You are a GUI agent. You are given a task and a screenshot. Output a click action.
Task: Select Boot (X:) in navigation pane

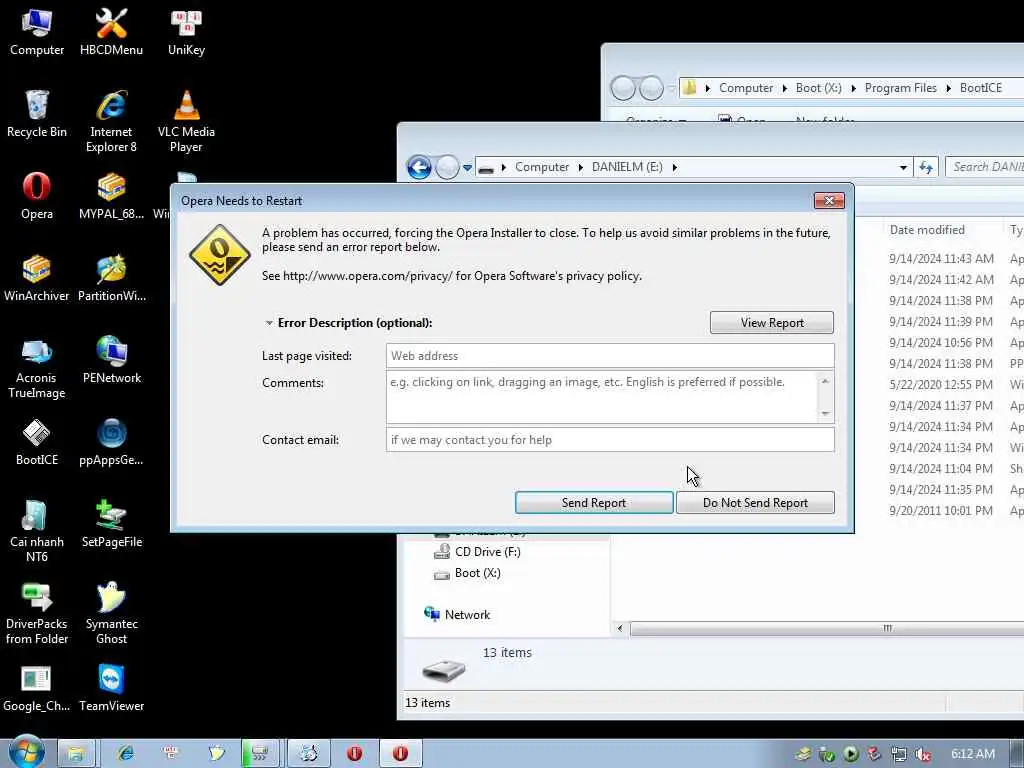click(x=468, y=573)
